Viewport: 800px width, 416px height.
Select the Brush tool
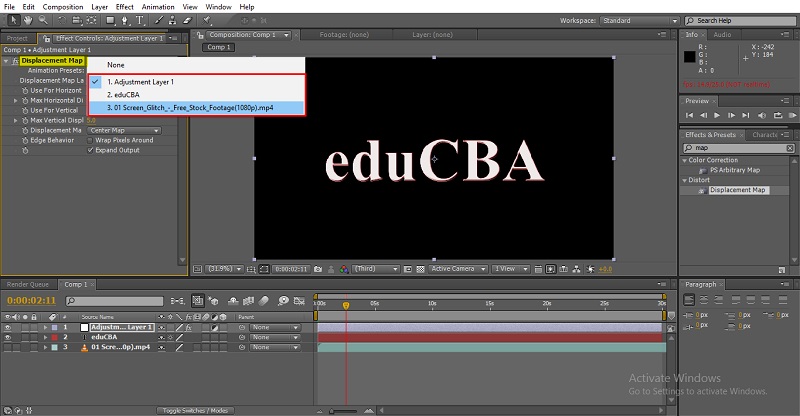(x=159, y=20)
